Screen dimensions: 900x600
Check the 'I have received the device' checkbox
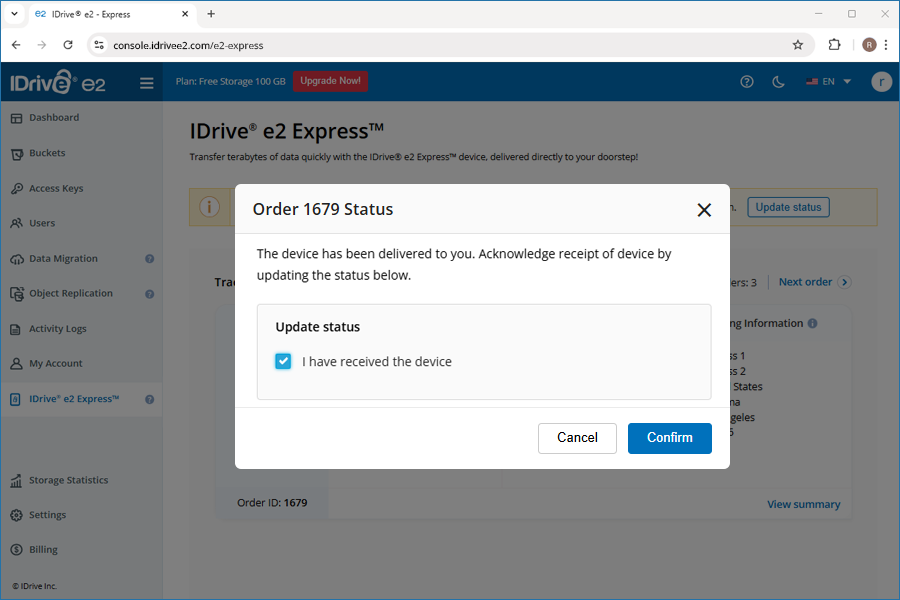pos(283,361)
